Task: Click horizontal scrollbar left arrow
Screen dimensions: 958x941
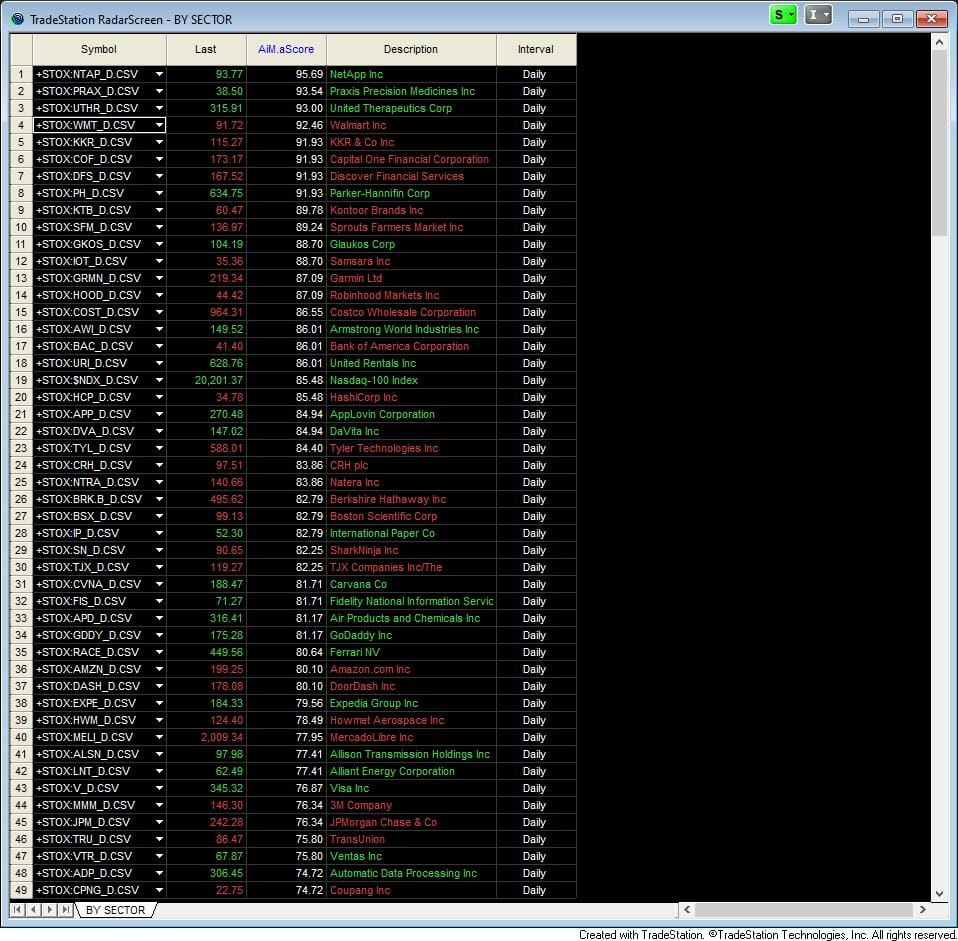Action: 685,910
